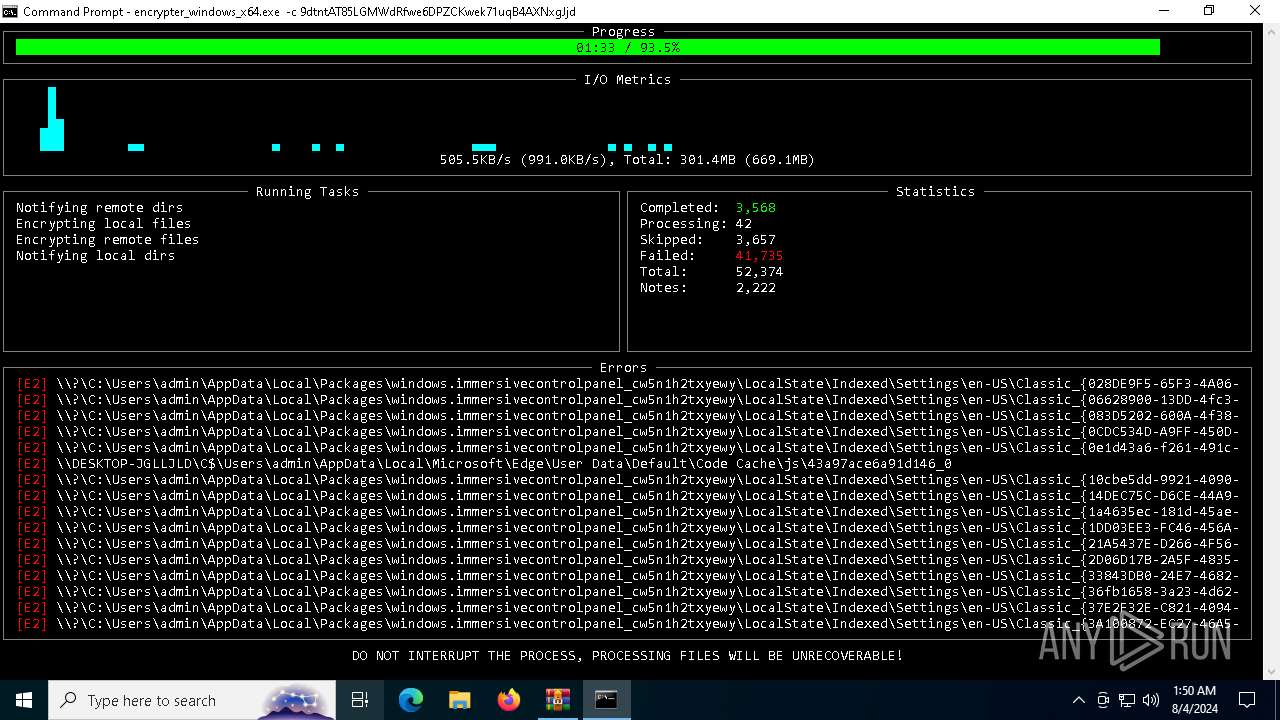Click the Completed count 3,568
1280x720 pixels.
(x=755, y=208)
